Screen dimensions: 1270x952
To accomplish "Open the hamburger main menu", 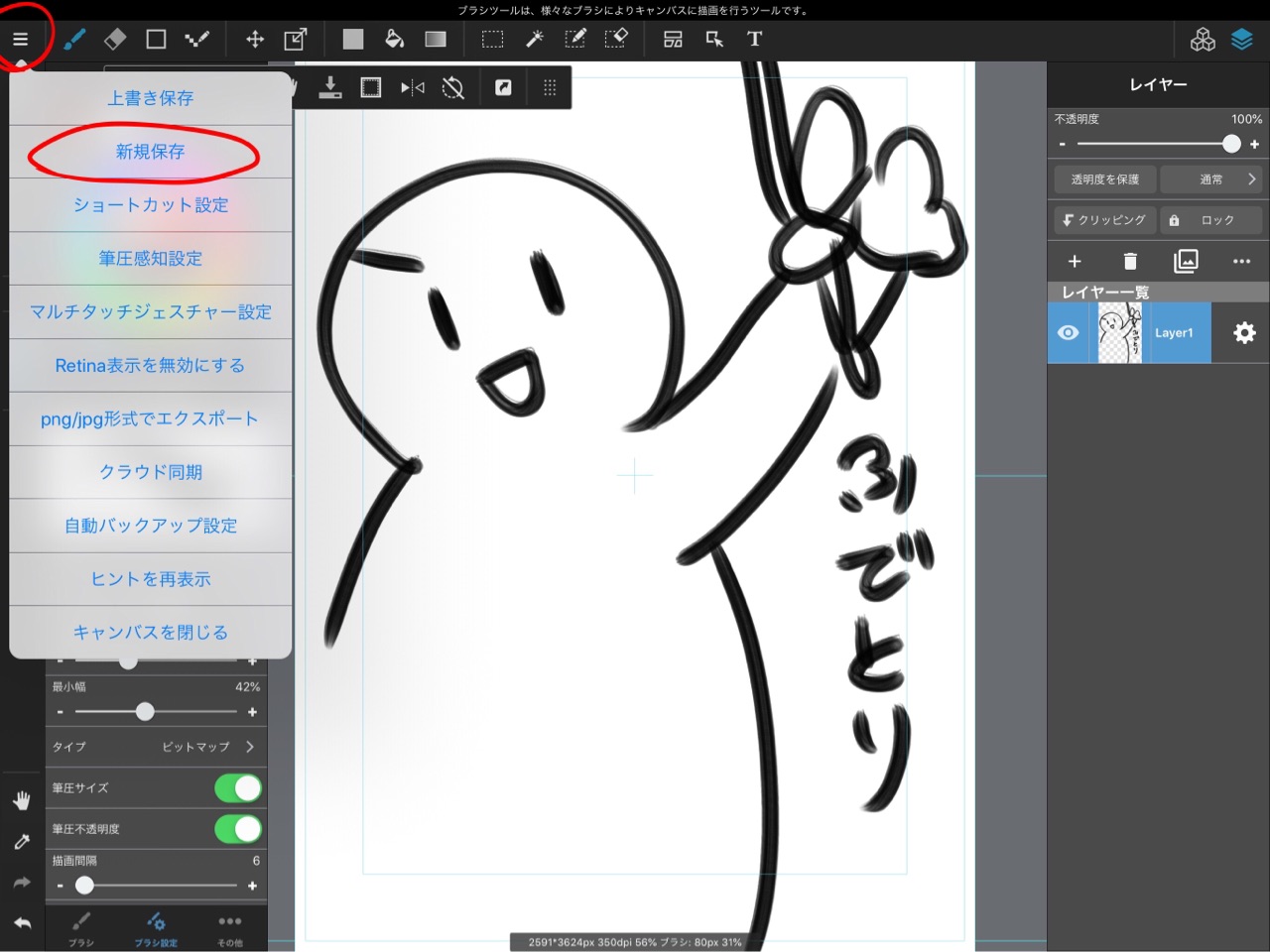I will click(x=20, y=40).
